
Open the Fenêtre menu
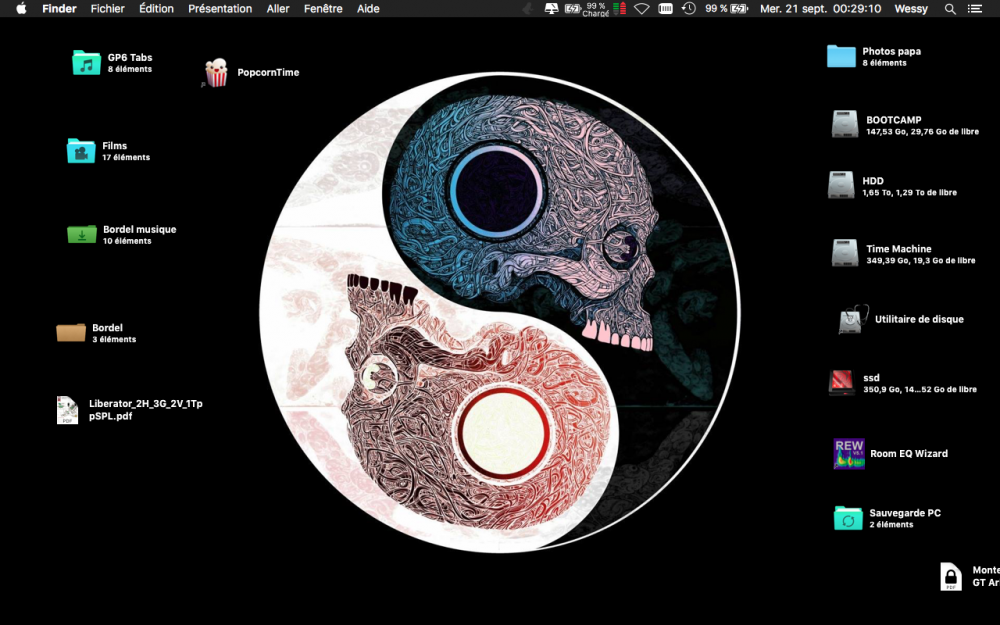(x=323, y=8)
